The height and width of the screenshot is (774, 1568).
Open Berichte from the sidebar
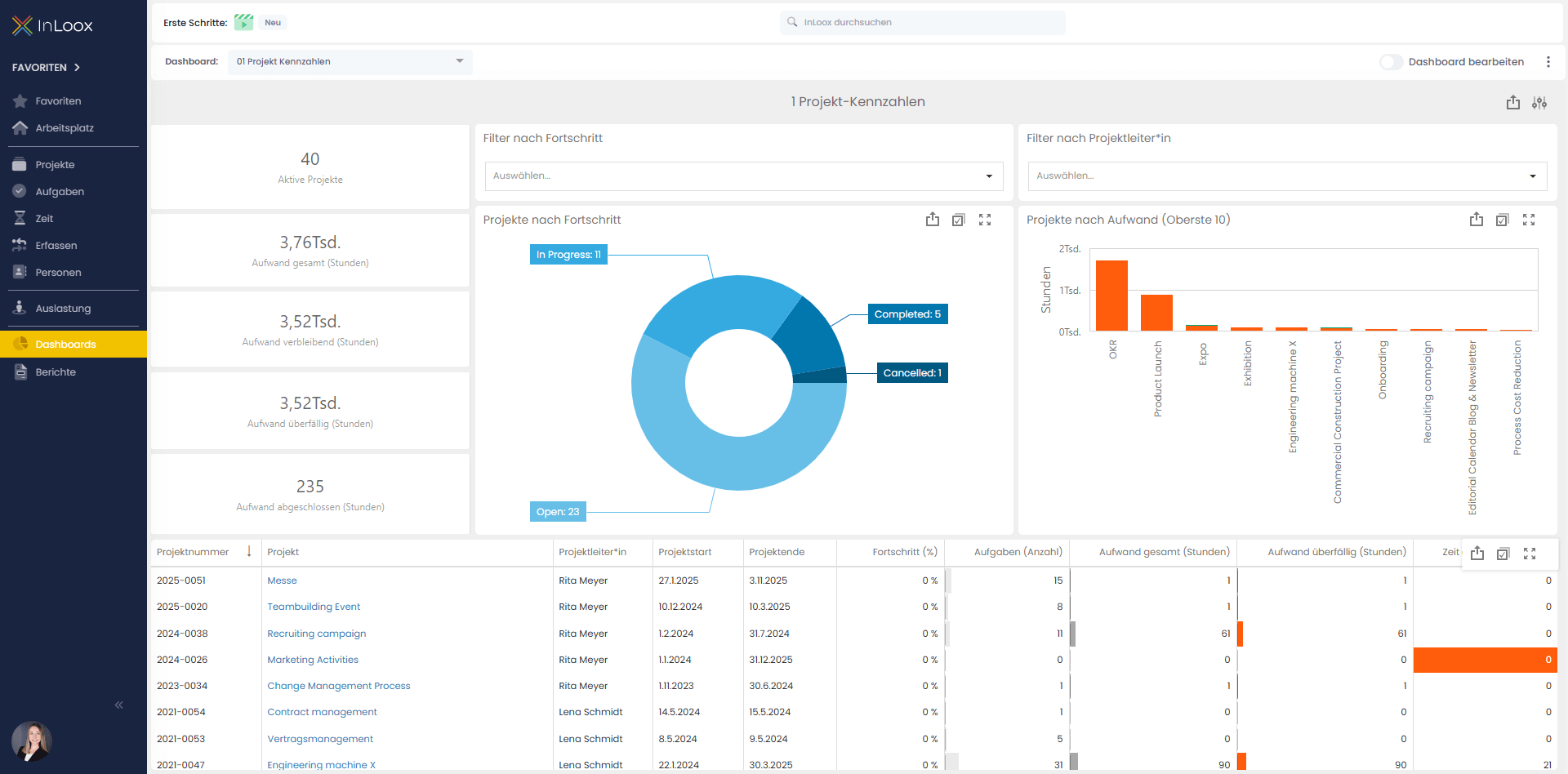(56, 371)
